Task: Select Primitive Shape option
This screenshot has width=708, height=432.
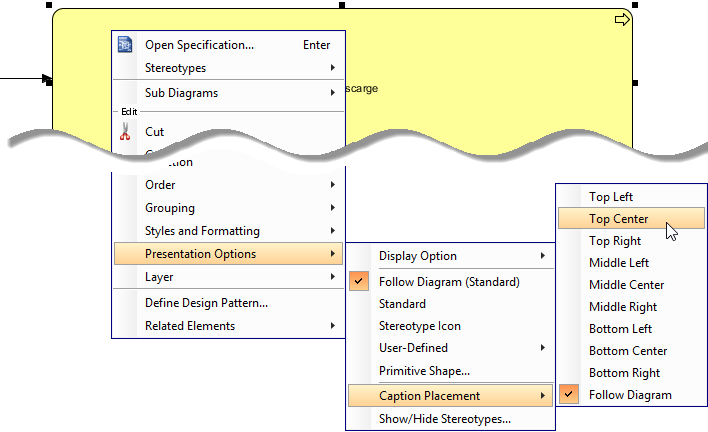Action: pos(424,371)
